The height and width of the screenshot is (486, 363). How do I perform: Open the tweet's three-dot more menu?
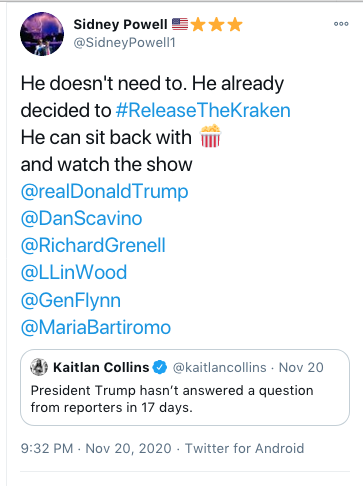(341, 24)
